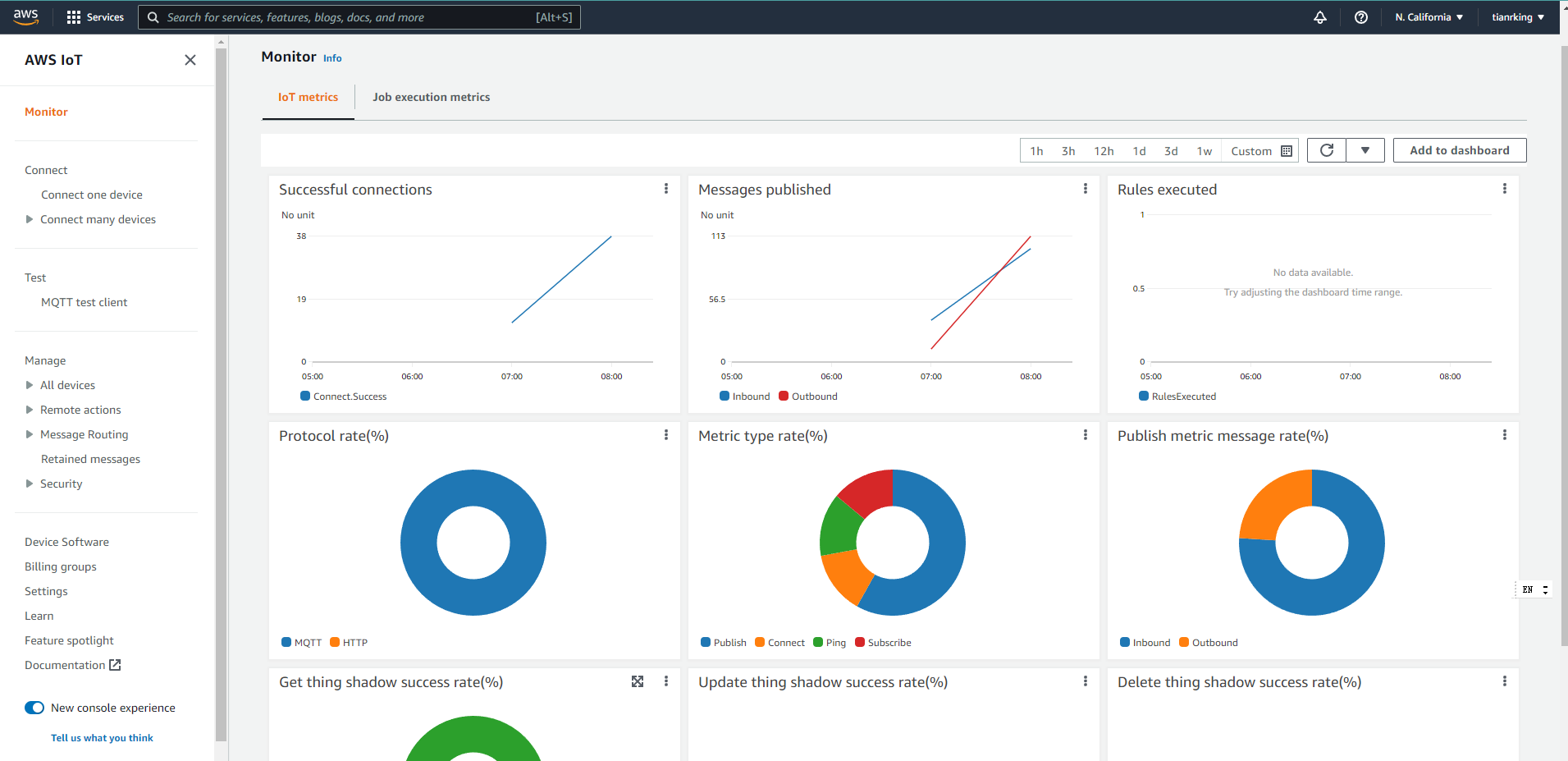Toggle Connect.Success legend series
1568x761 pixels.
click(343, 397)
